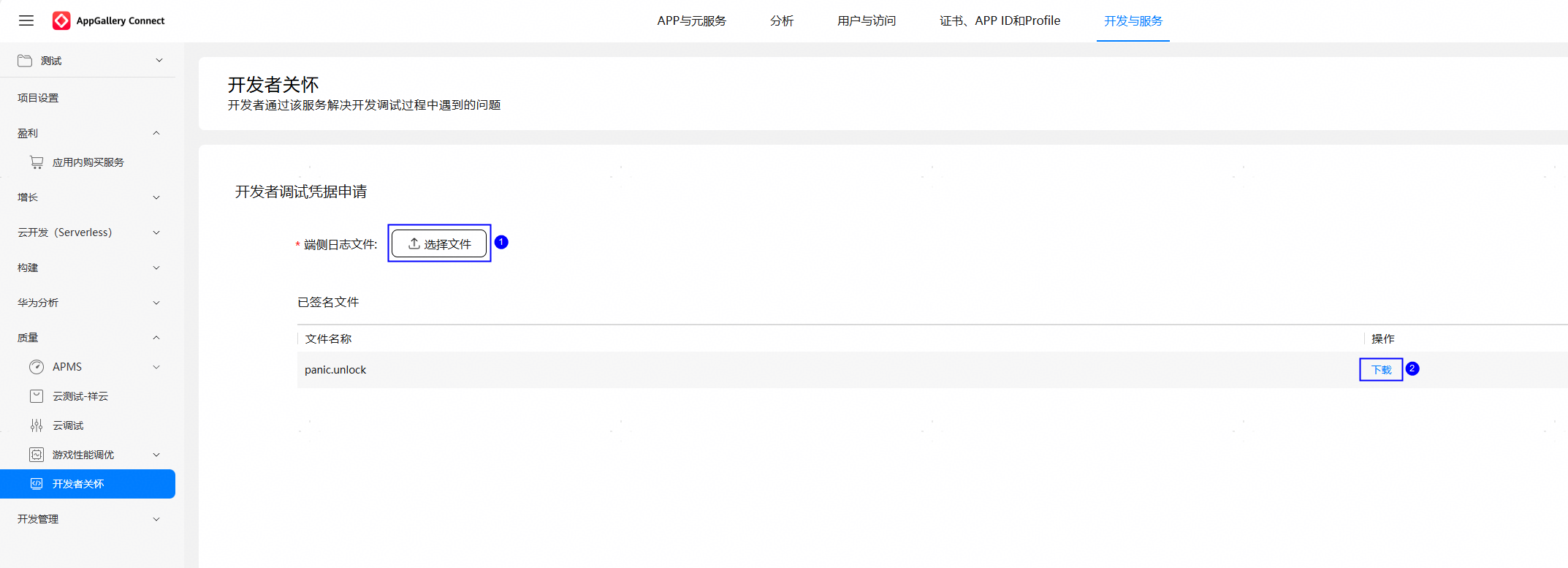Expand the 华为分析 section

coord(156,303)
